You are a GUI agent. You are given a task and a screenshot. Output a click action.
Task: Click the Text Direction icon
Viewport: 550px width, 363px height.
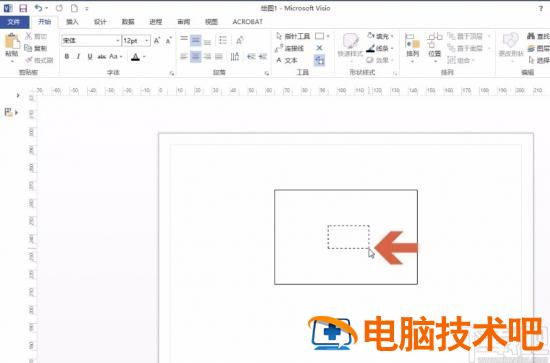pyautogui.click(x=235, y=56)
